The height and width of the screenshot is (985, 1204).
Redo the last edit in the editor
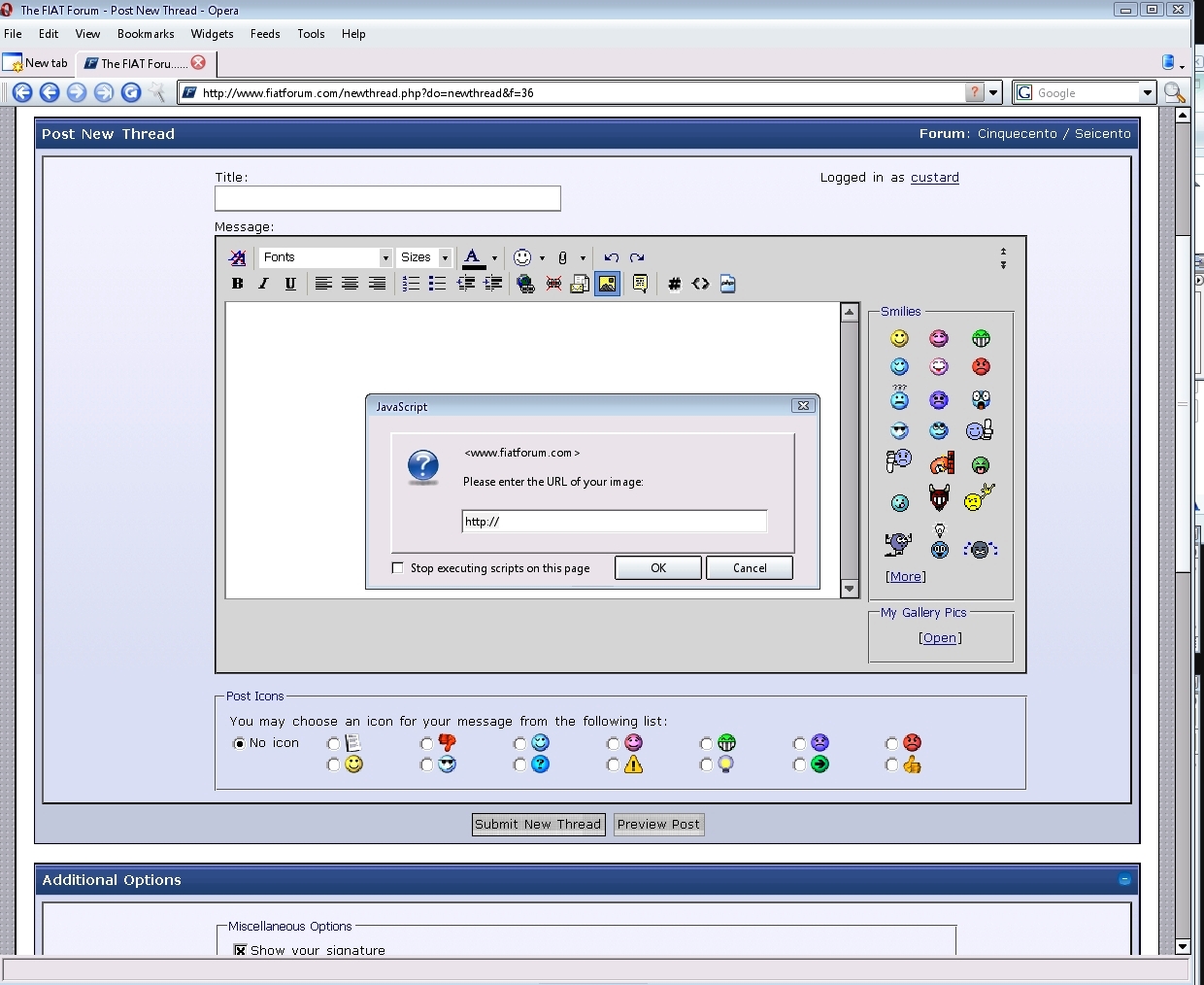(637, 257)
